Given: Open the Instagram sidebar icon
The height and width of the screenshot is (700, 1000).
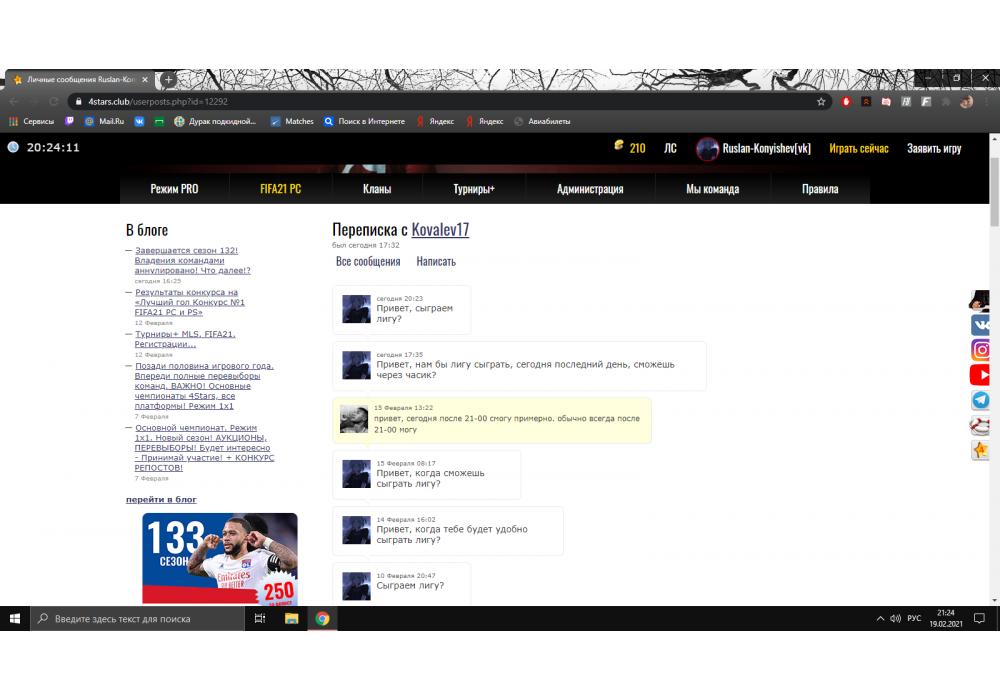Looking at the screenshot, I should pos(981,350).
